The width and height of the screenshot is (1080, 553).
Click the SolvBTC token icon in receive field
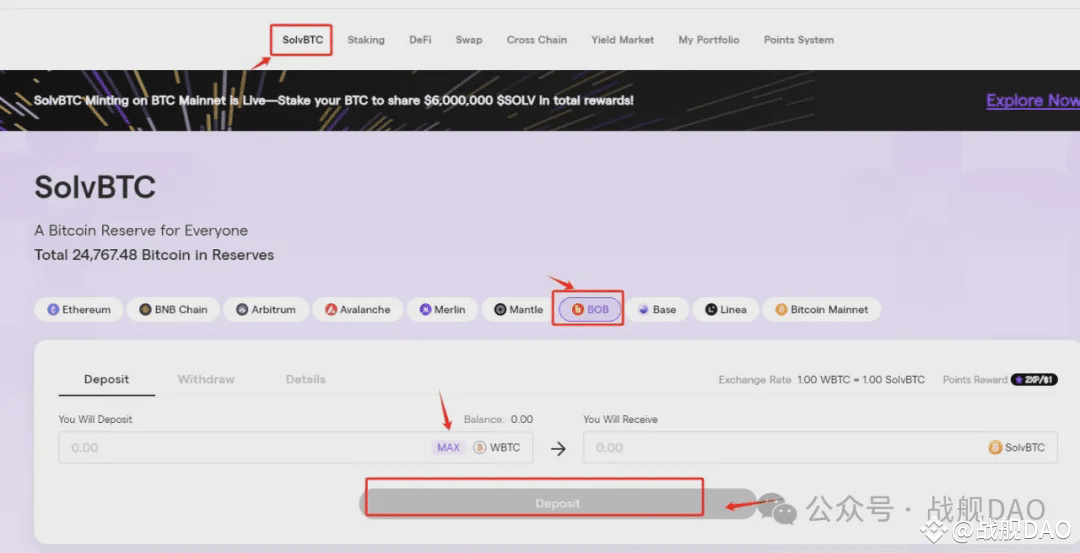coord(995,448)
